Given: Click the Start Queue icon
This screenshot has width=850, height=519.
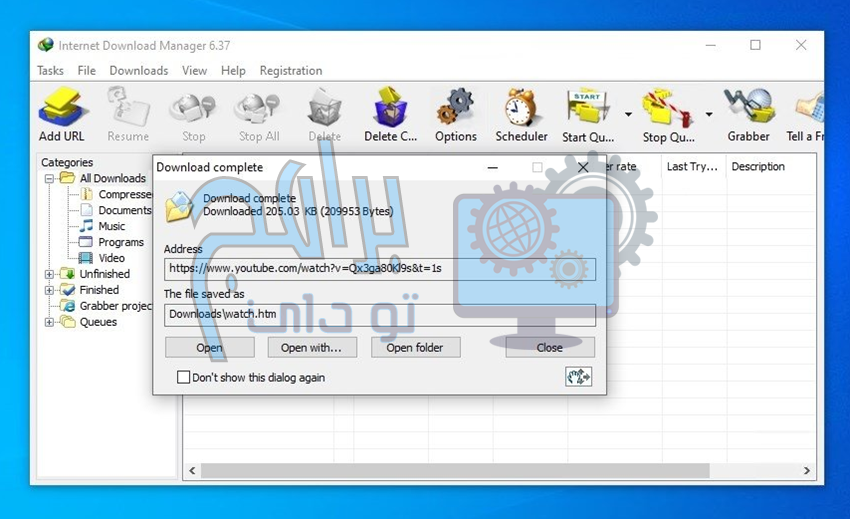Looking at the screenshot, I should (587, 108).
